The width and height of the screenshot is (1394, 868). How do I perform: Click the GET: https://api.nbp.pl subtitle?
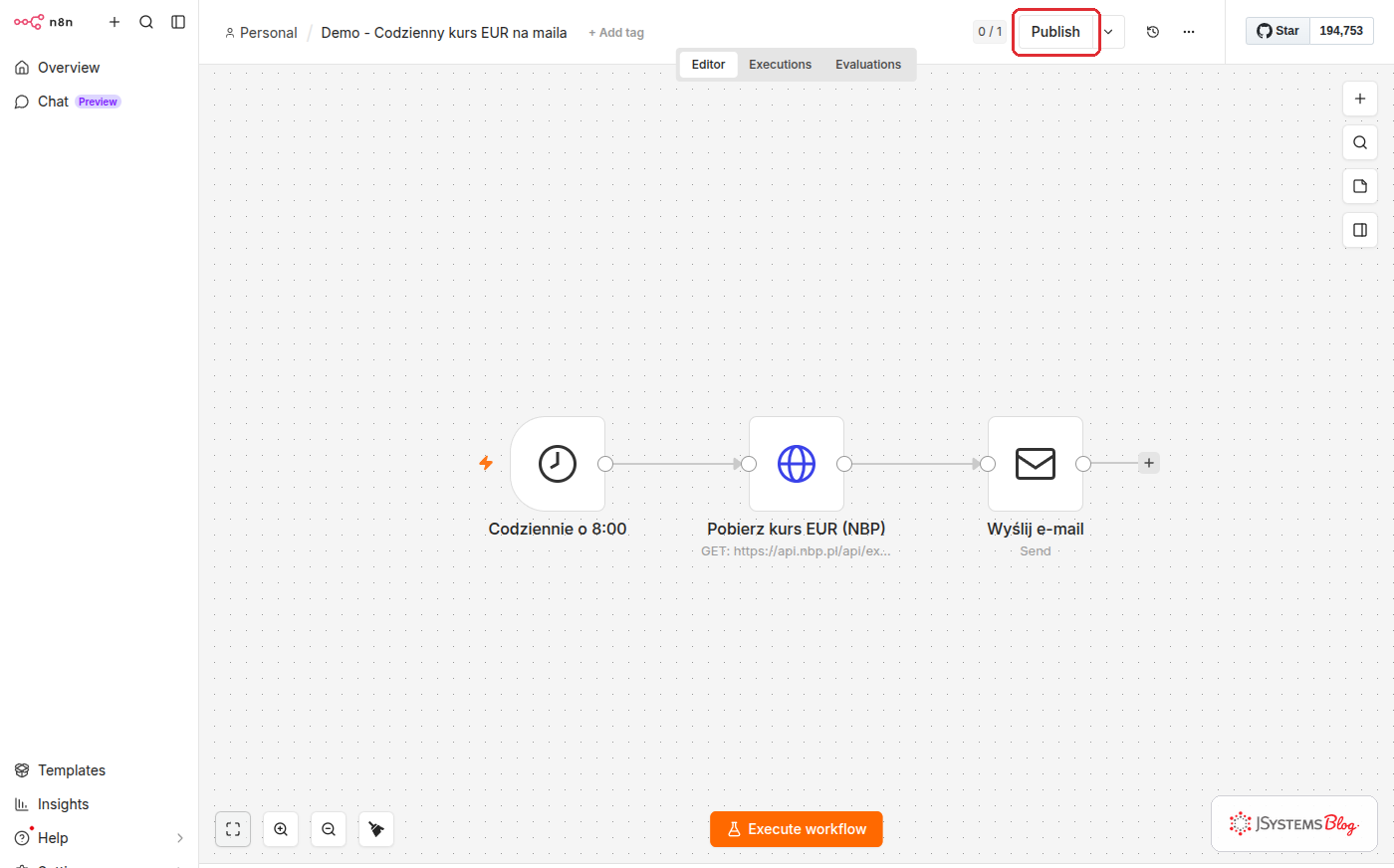click(x=796, y=551)
